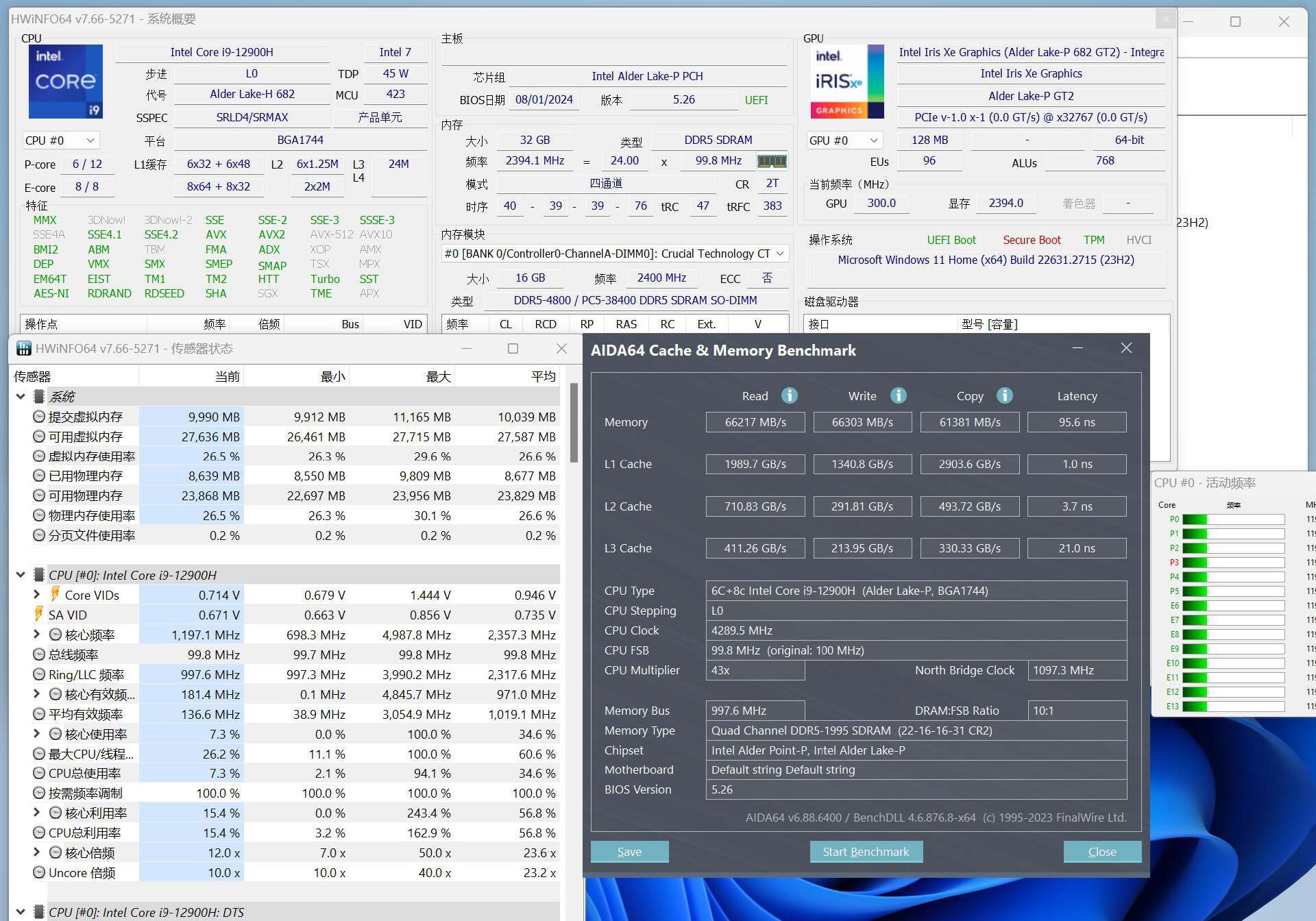Click the E13 core activity bar
1316x921 pixels.
[1233, 707]
